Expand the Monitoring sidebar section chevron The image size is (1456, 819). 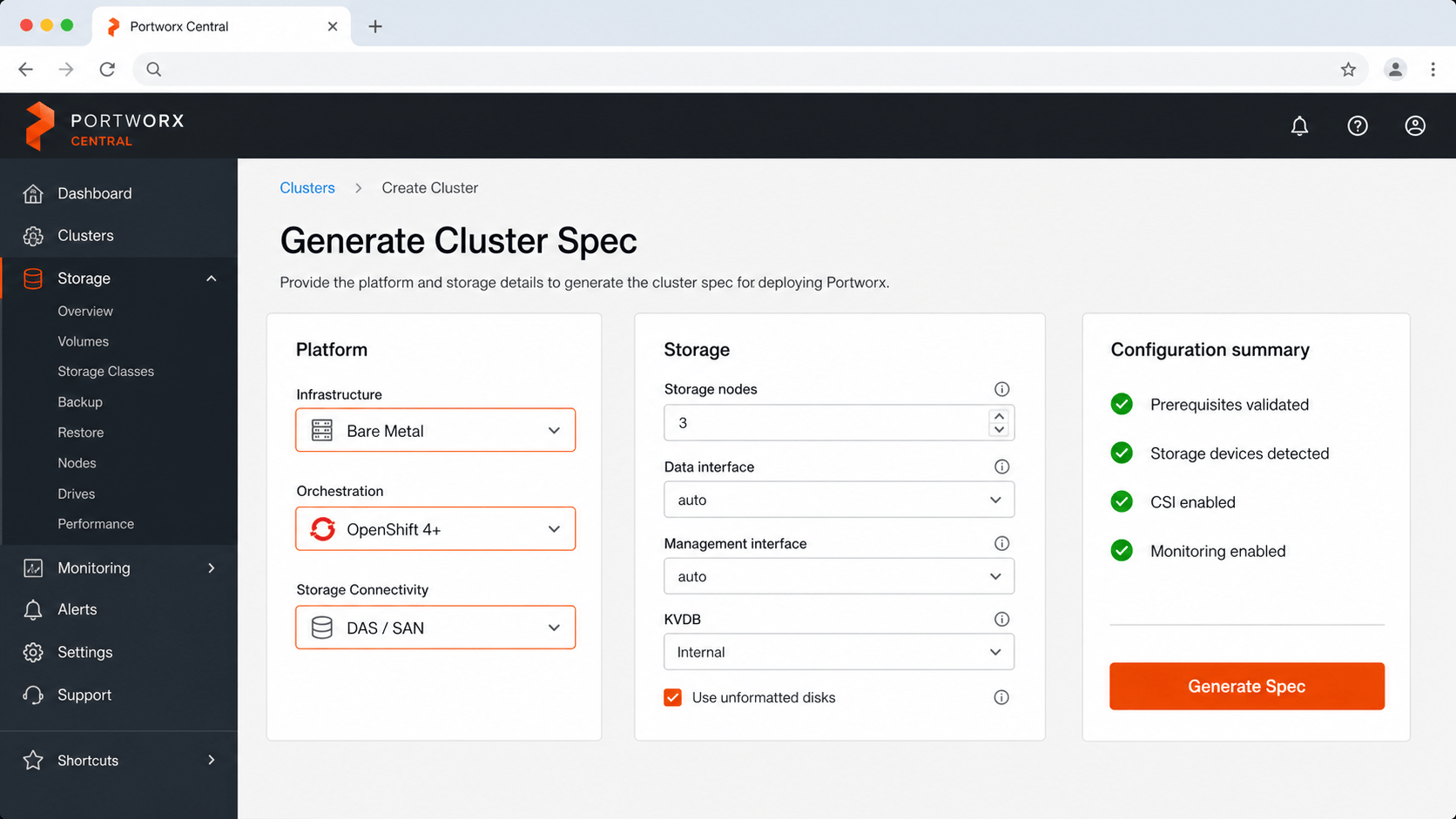211,568
